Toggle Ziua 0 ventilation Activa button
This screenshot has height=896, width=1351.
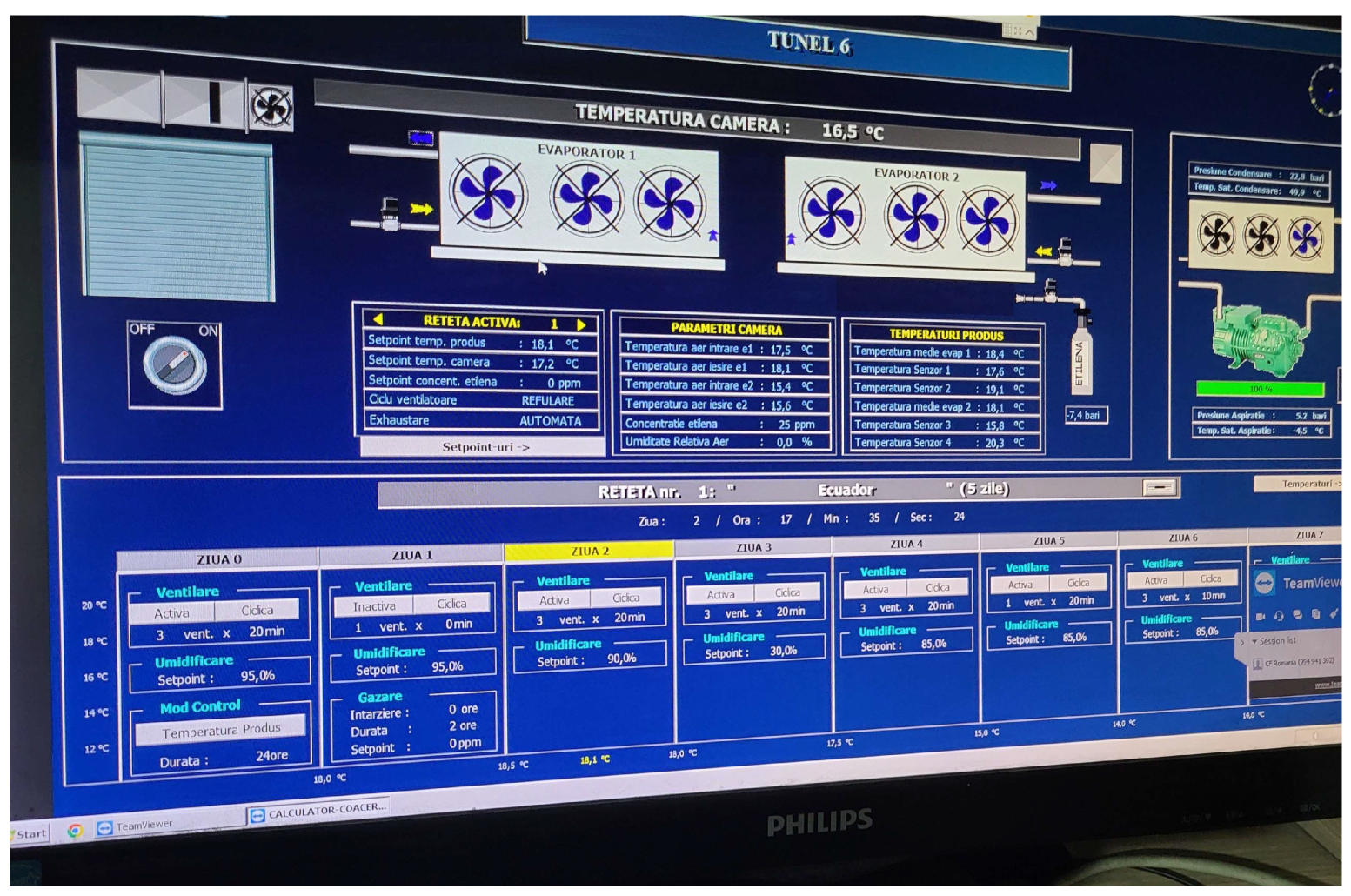(172, 612)
